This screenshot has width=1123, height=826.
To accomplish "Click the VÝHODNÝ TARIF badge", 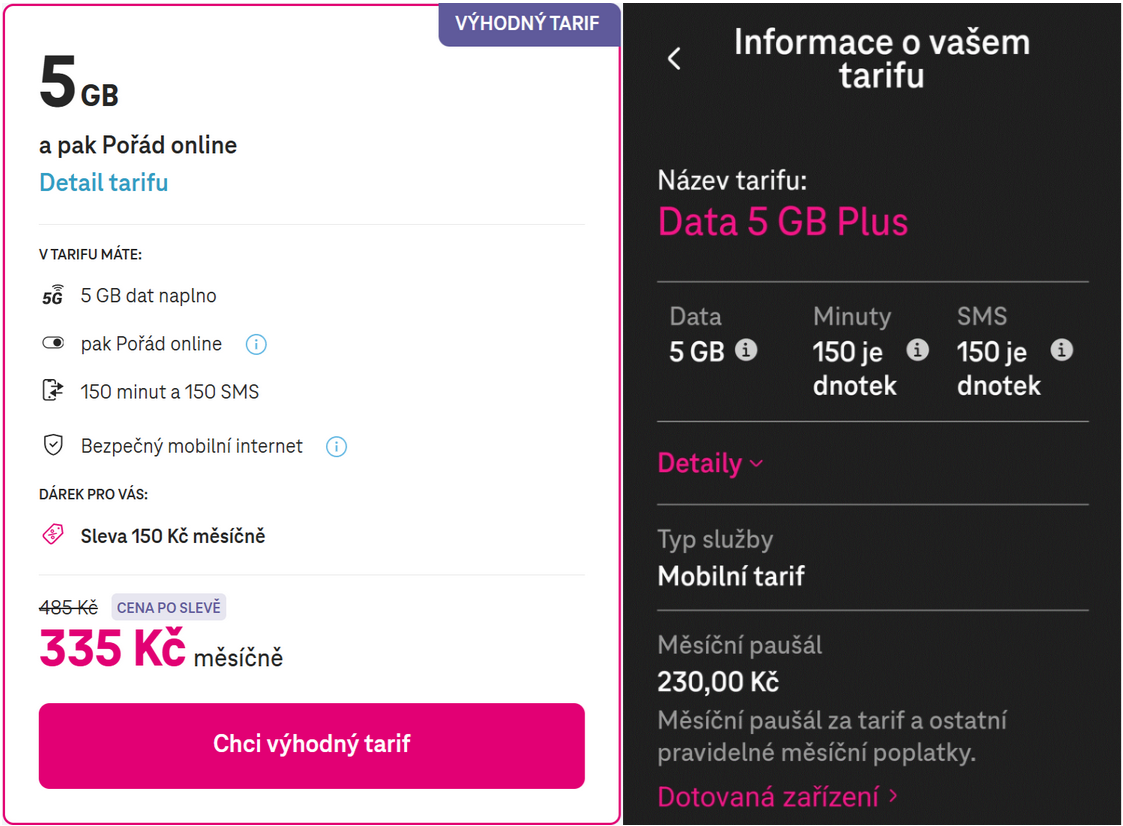I will 529,24.
